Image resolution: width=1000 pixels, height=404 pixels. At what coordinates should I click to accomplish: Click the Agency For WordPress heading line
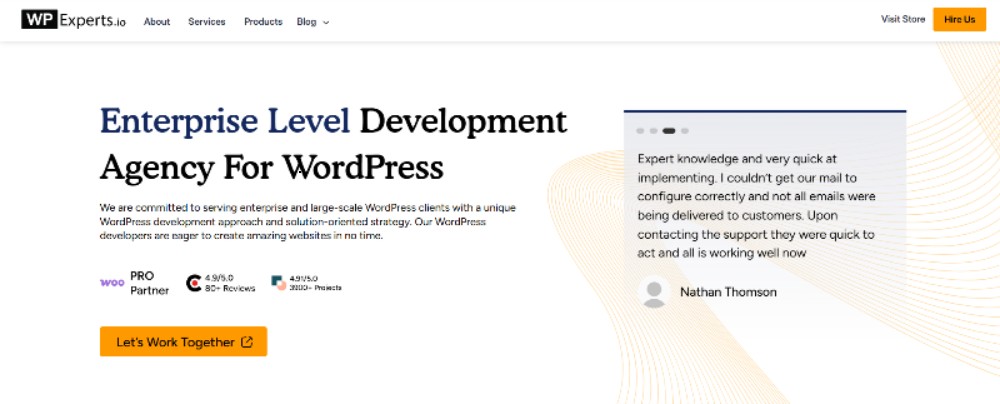(272, 168)
